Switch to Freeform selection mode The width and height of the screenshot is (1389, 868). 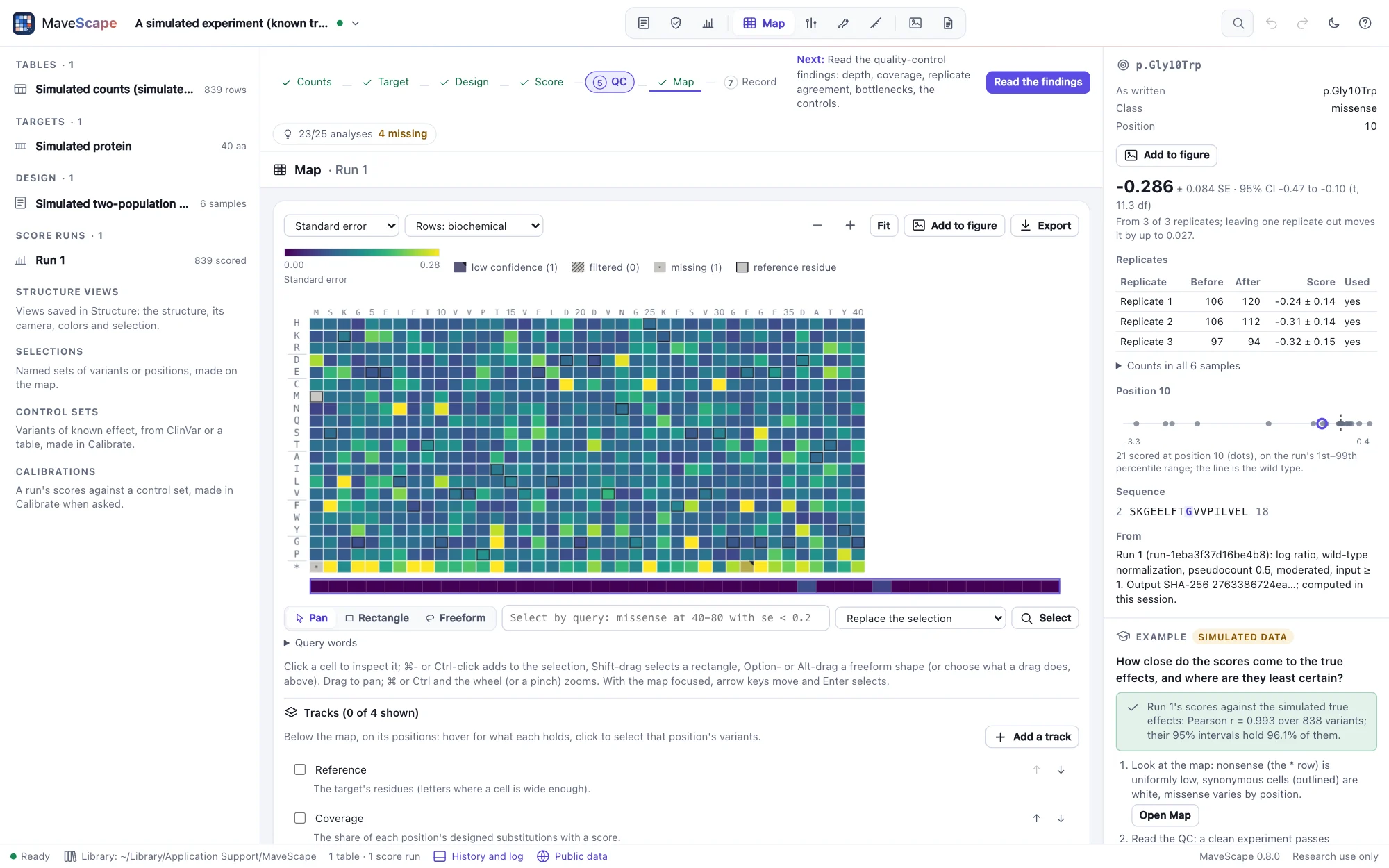[456, 618]
